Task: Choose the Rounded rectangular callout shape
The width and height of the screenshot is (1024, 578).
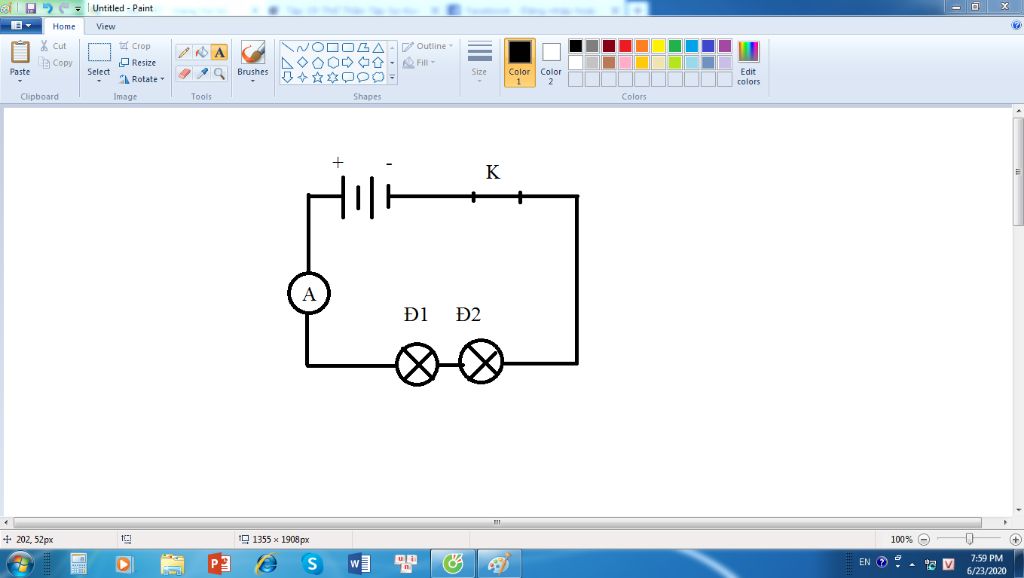Action: (347, 78)
